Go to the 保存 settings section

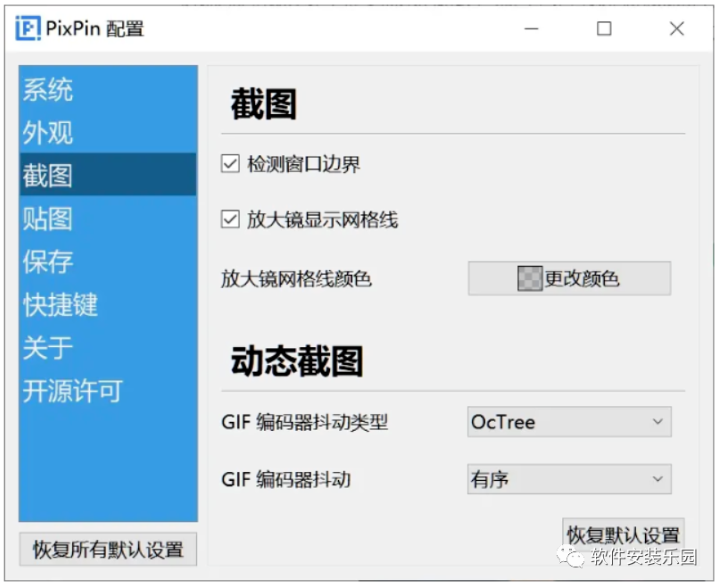[x=108, y=261]
